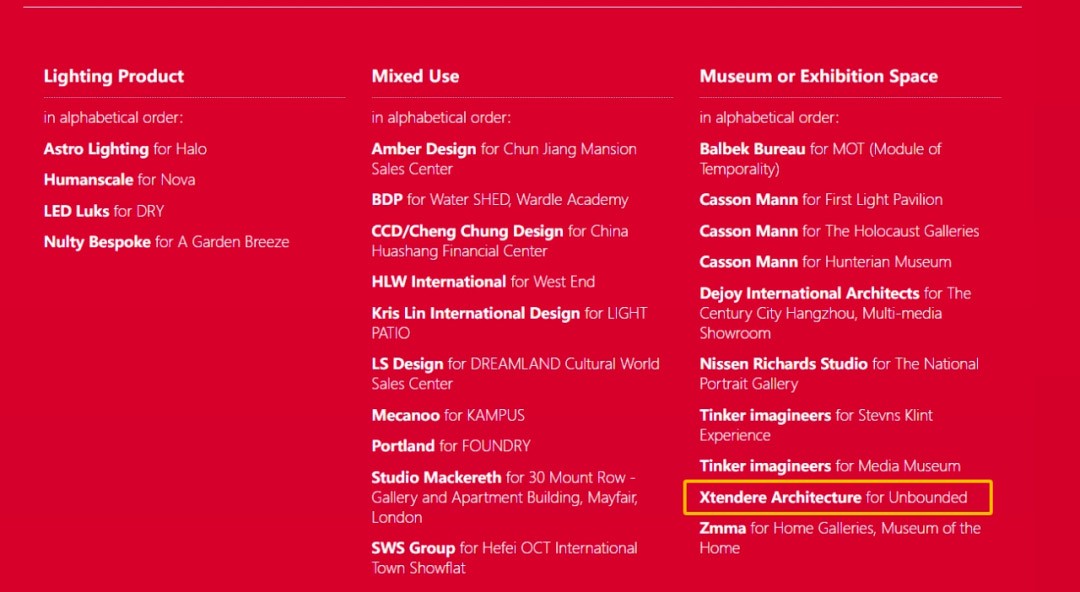
Task: Click Balbek Bureau for MOT entry
Action: (x=819, y=150)
